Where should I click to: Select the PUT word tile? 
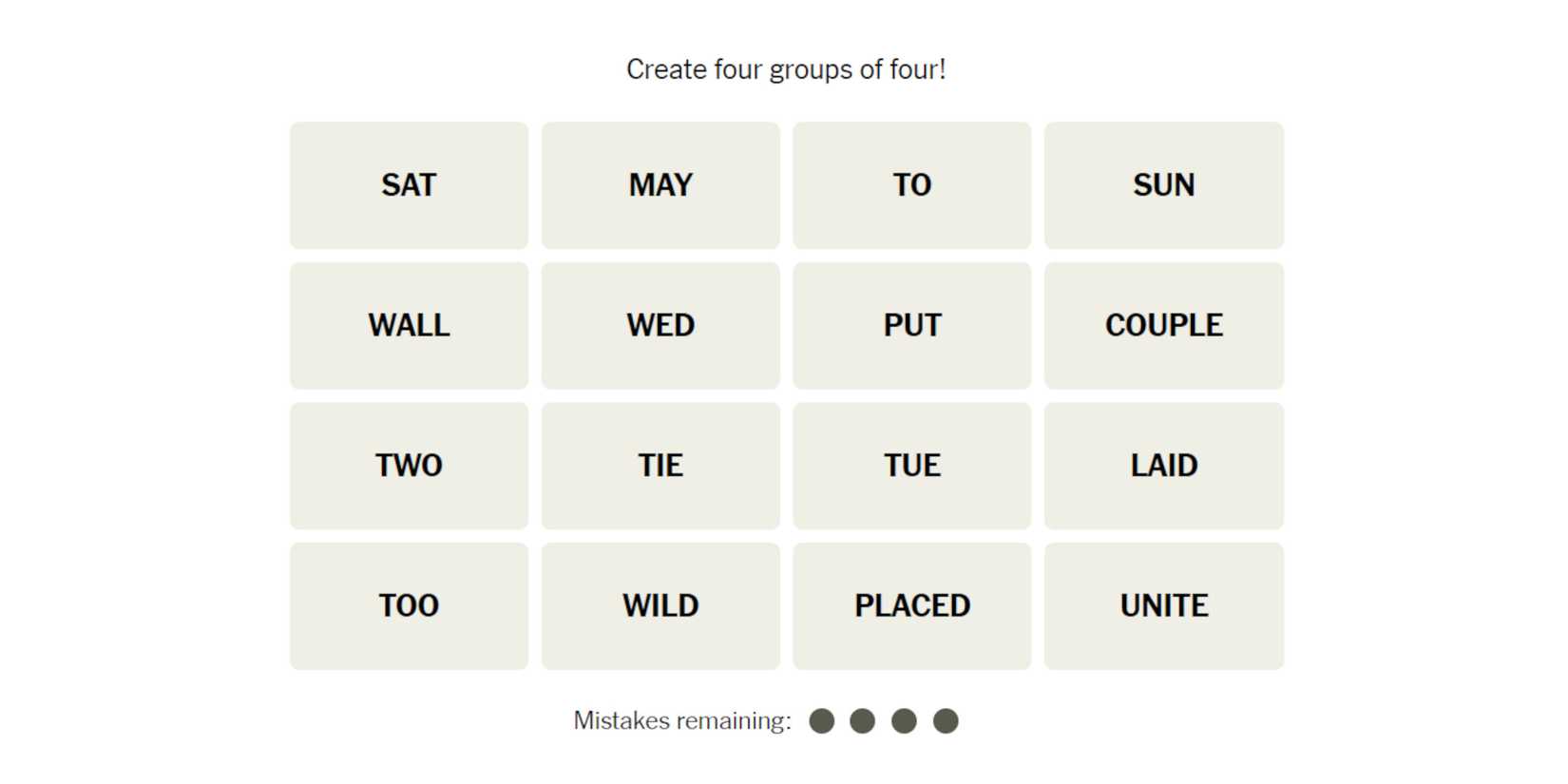(911, 325)
